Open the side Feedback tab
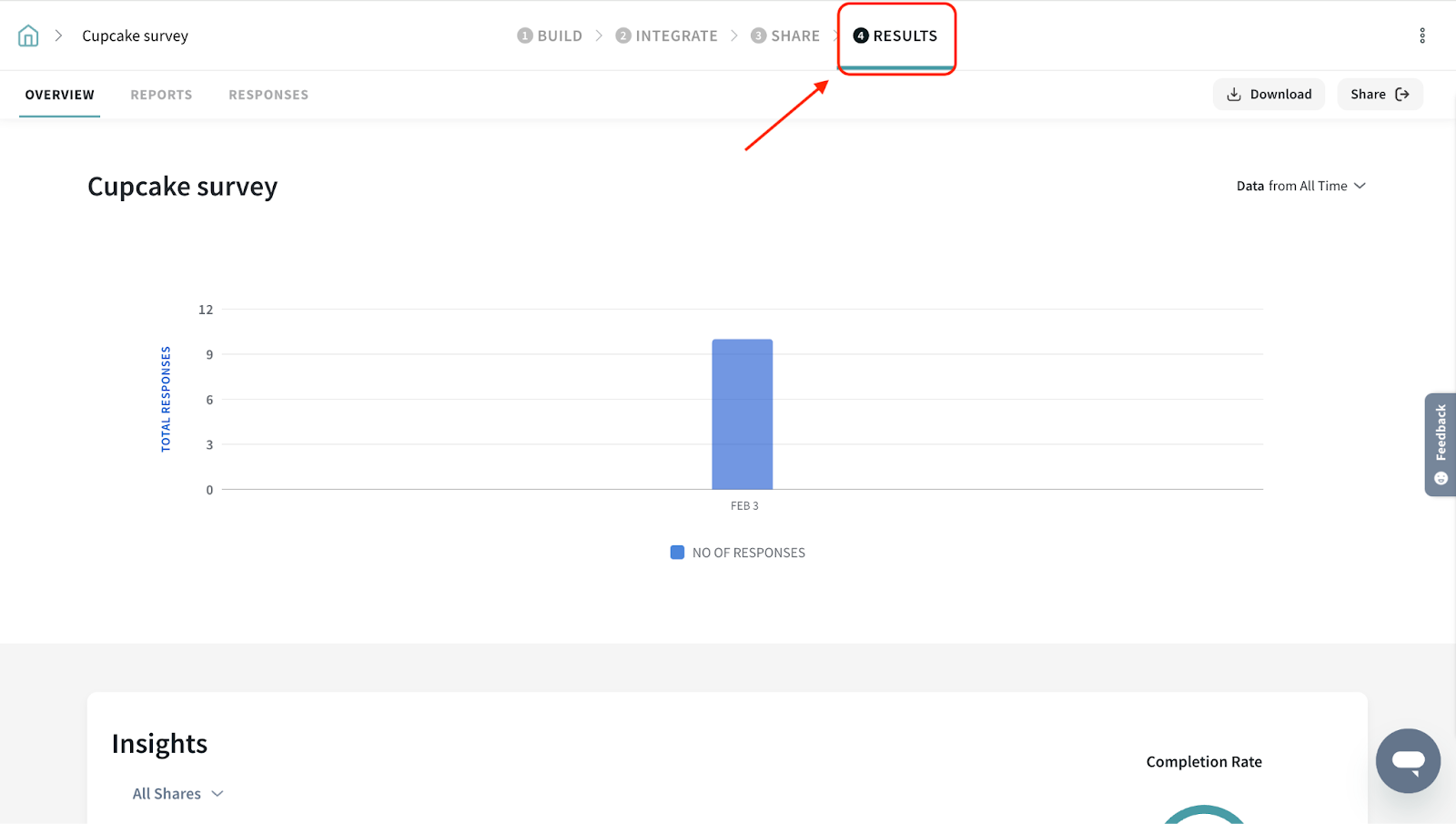 point(1441,444)
